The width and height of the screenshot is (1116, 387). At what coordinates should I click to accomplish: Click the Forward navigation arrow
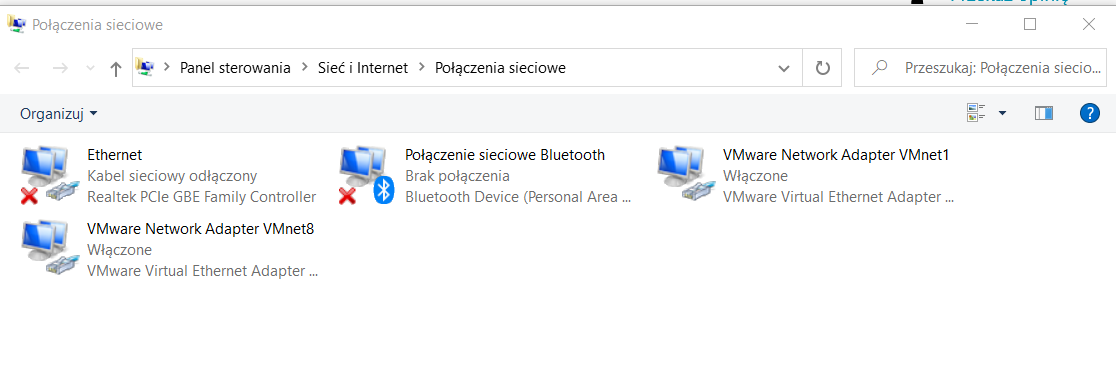click(x=60, y=68)
